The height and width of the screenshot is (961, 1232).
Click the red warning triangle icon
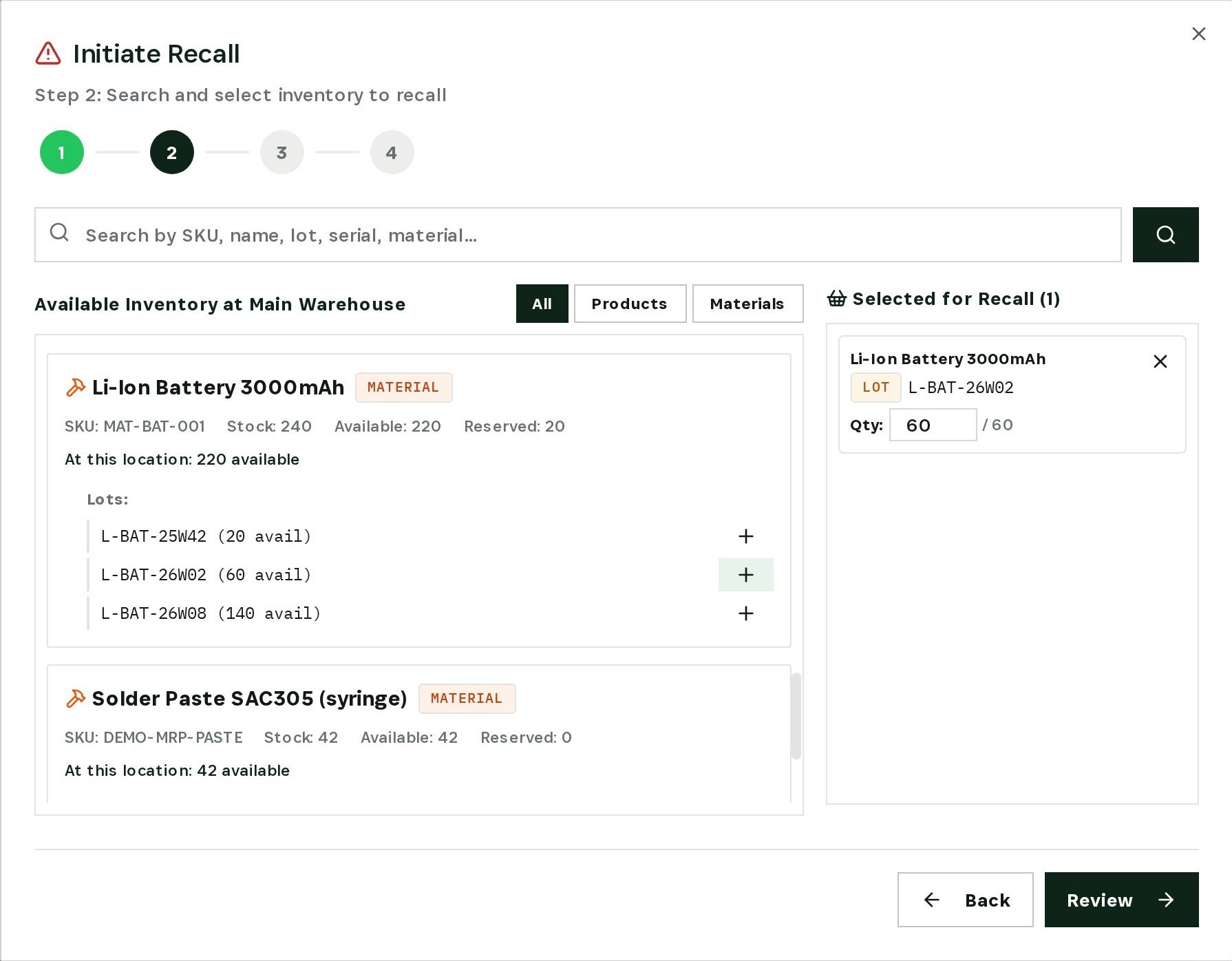[x=48, y=54]
